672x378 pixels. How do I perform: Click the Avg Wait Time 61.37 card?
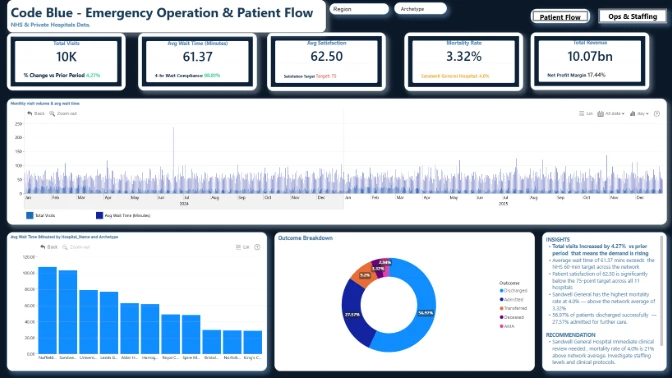(198, 61)
